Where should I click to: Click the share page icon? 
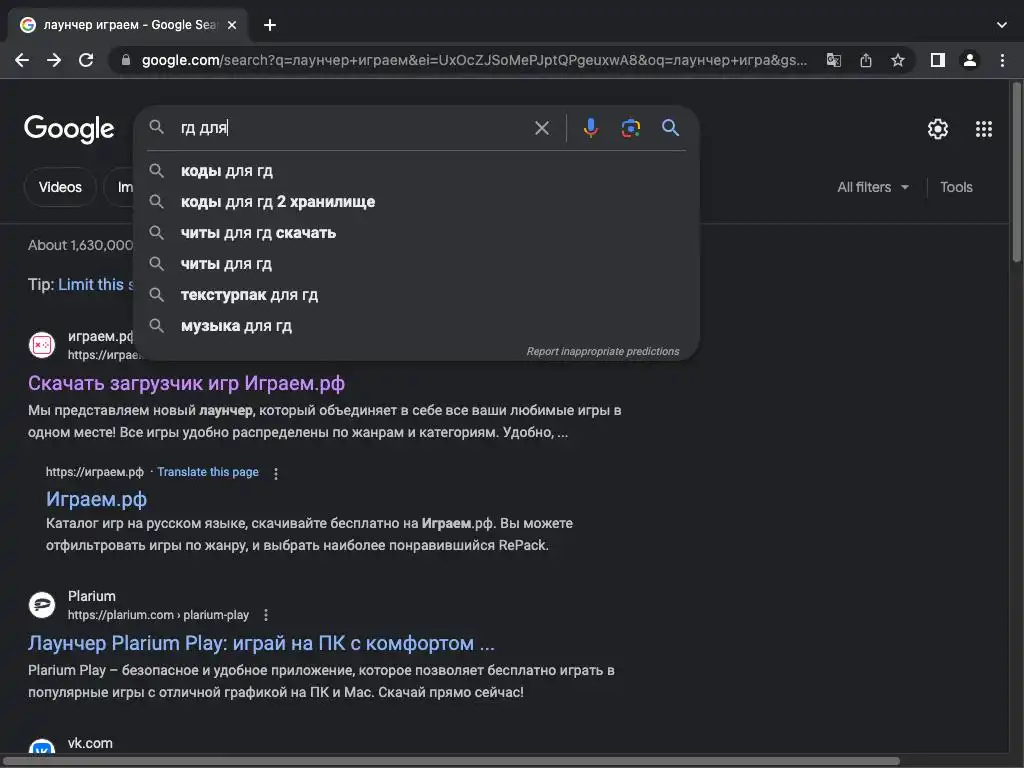tap(866, 60)
